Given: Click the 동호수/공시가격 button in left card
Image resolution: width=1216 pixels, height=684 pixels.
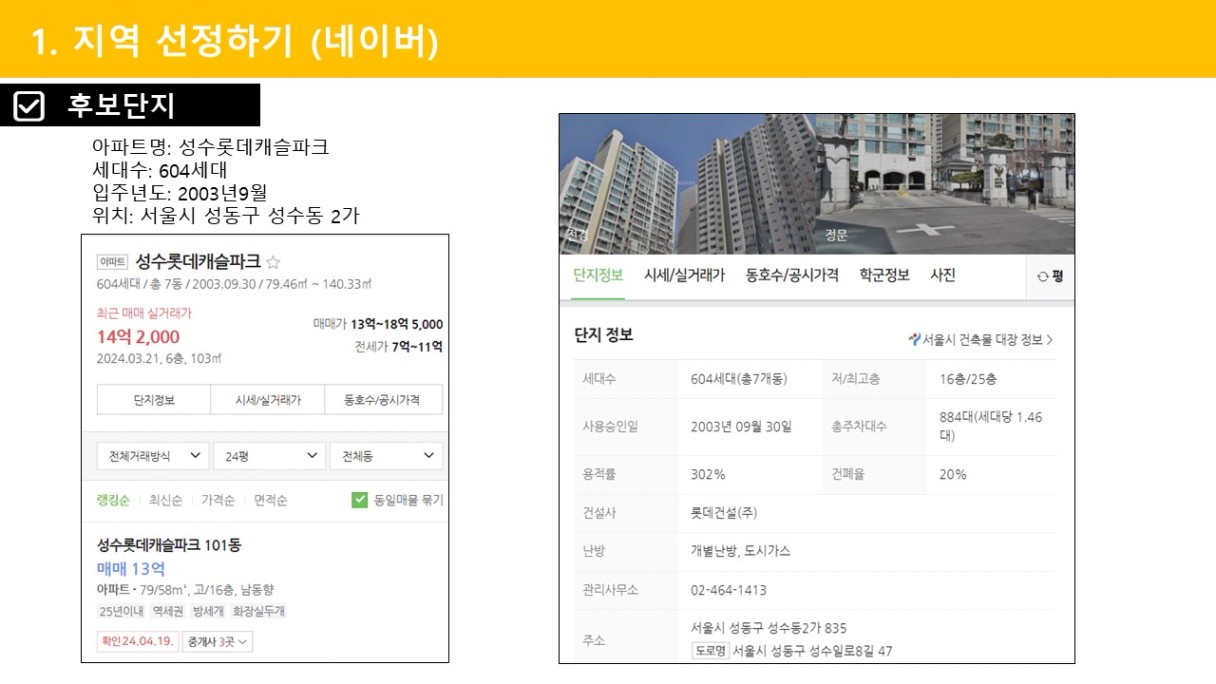Looking at the screenshot, I should click(x=384, y=400).
